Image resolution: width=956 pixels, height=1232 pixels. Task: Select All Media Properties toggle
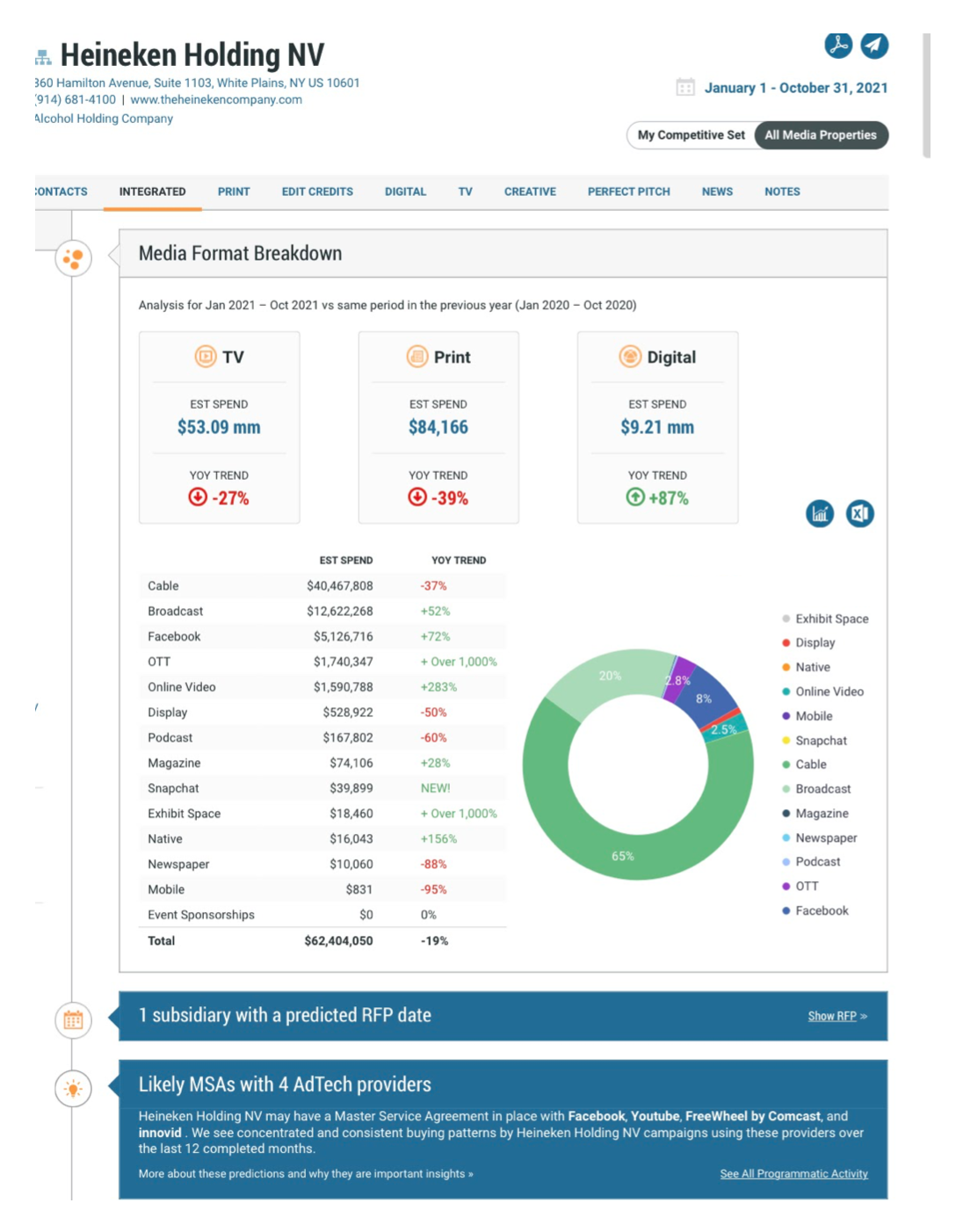821,135
